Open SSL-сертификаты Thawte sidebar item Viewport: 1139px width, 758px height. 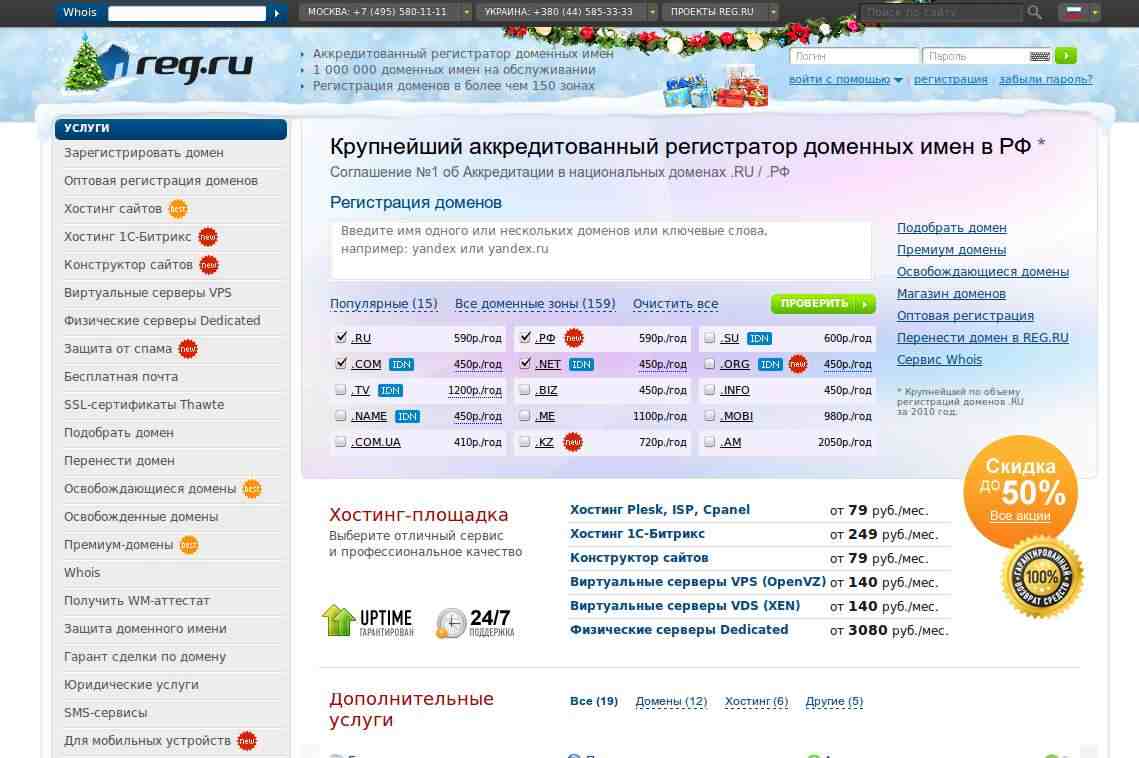point(144,405)
